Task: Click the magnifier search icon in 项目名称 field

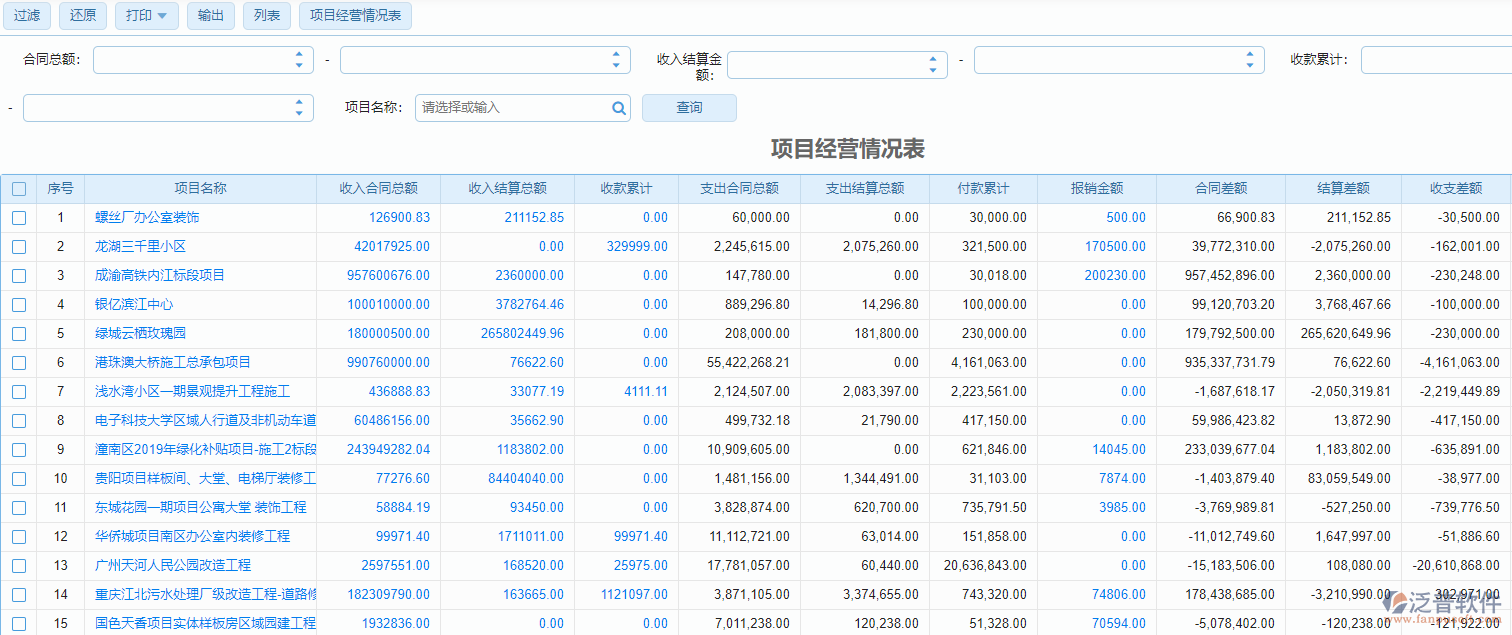Action: tap(619, 108)
